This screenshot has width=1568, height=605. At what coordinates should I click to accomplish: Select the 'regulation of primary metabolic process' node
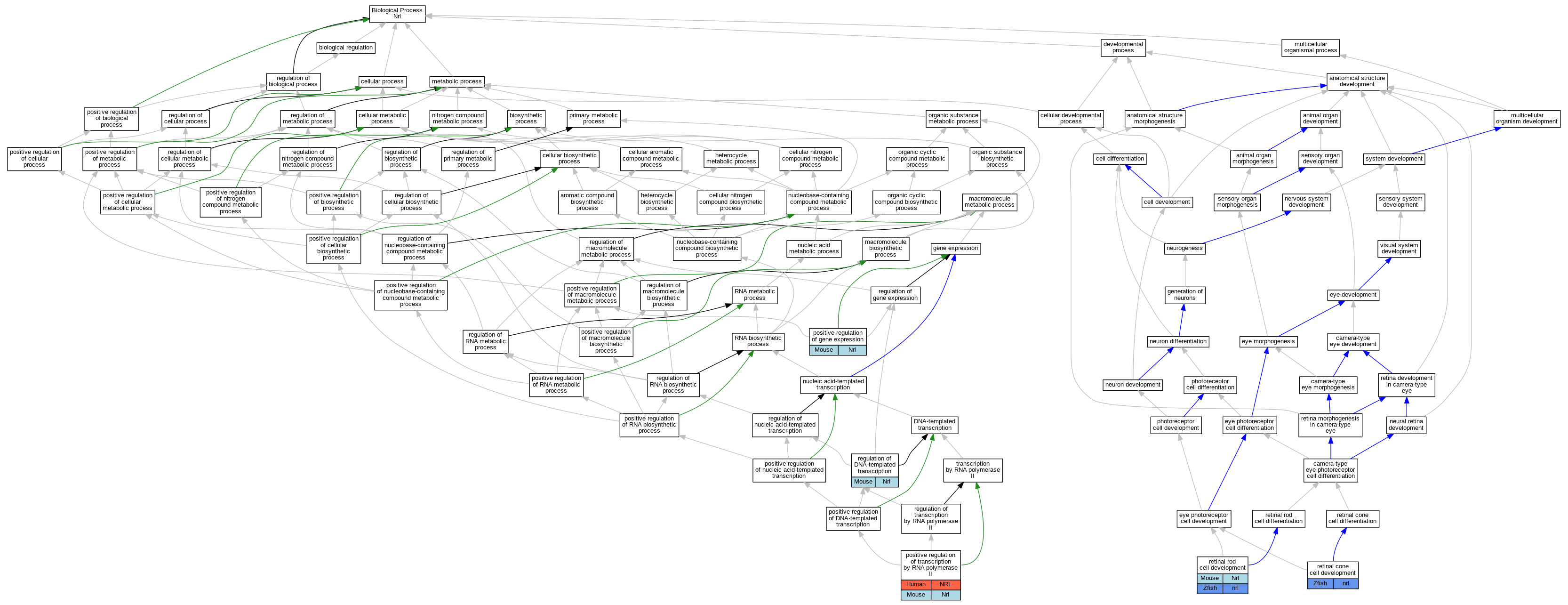pos(467,159)
